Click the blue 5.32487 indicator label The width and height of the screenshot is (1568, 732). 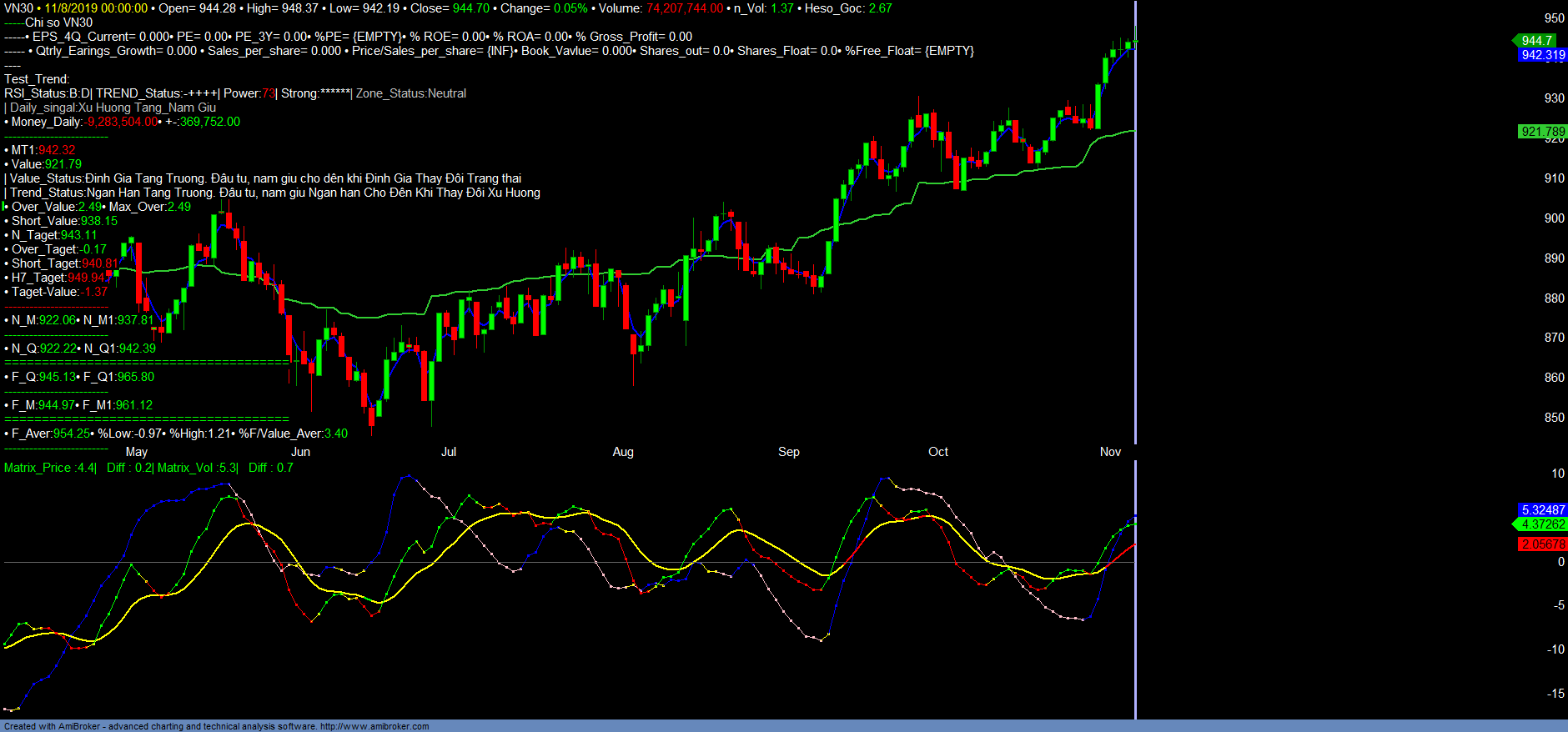click(1542, 510)
